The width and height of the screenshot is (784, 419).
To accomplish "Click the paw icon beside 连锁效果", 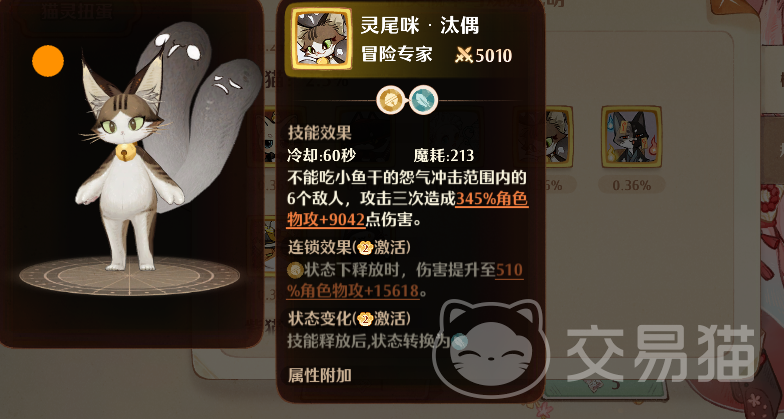I will pyautogui.click(x=366, y=248).
